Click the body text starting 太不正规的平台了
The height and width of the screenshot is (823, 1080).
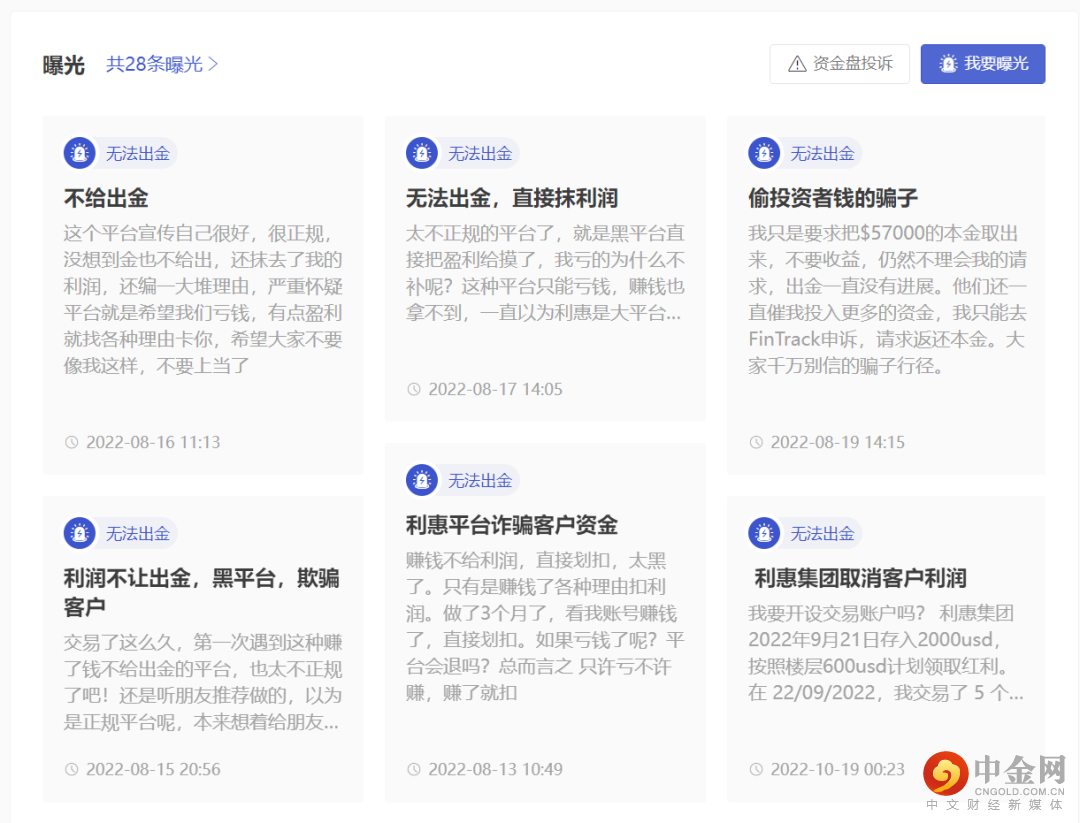pyautogui.click(x=545, y=273)
